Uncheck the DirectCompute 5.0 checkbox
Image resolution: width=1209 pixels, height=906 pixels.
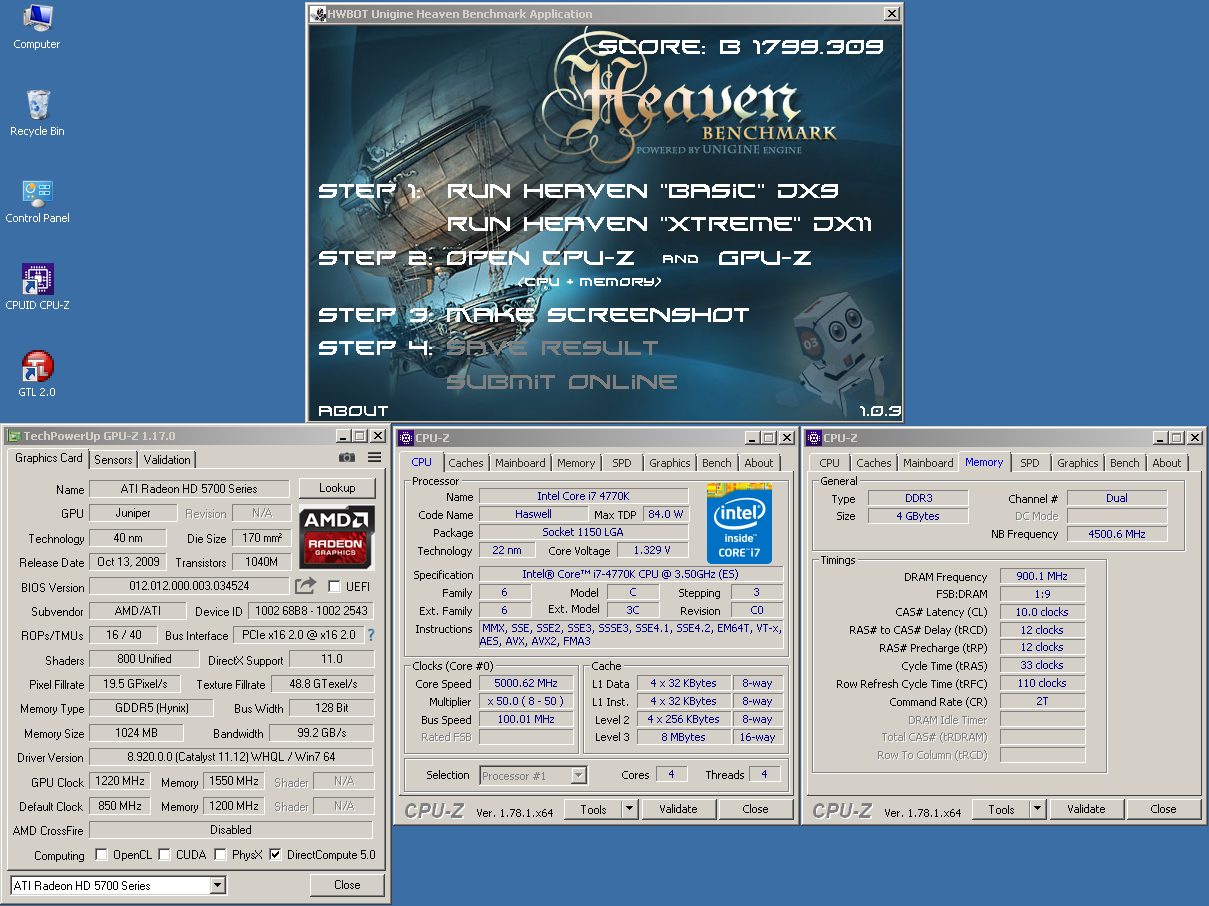(275, 855)
